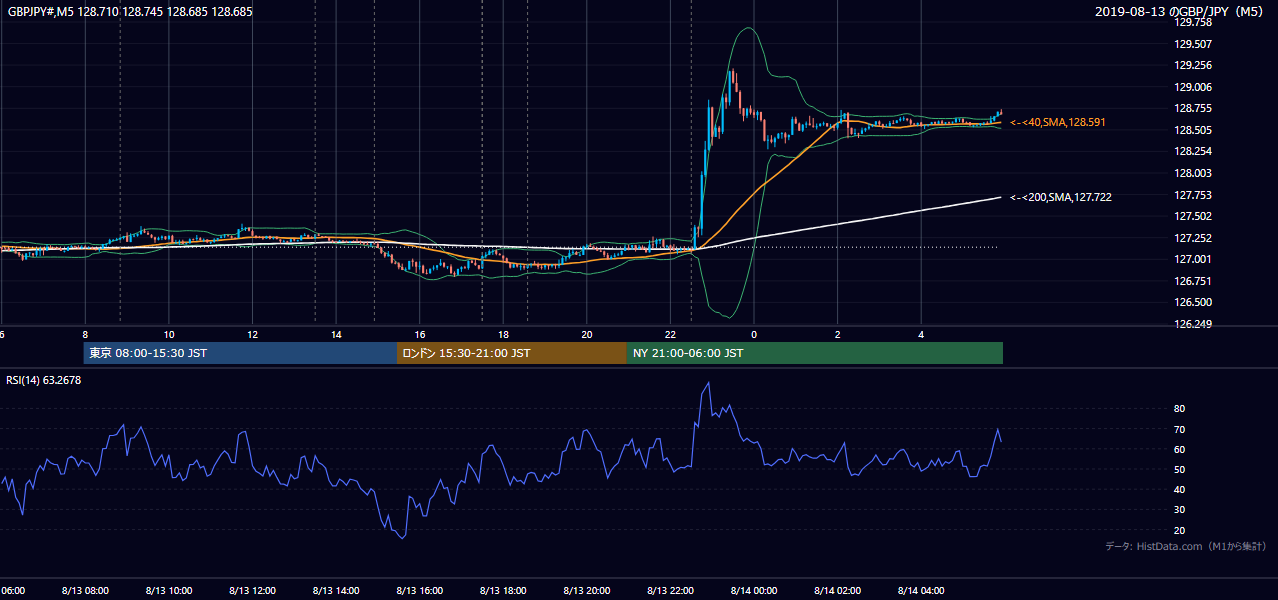
Task: Click the 8/14 00:00 bottom time label
Action: coord(753,590)
